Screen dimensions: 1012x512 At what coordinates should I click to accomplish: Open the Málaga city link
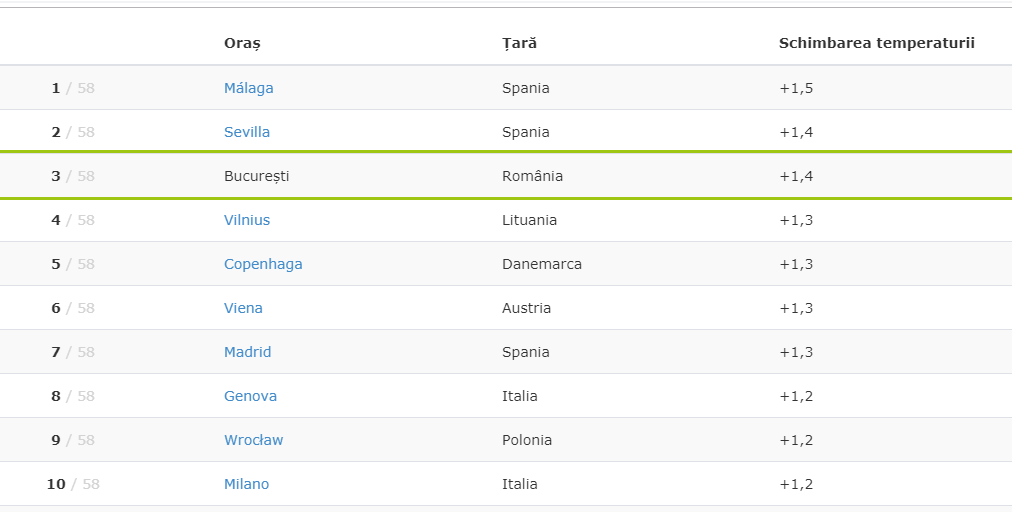(248, 88)
